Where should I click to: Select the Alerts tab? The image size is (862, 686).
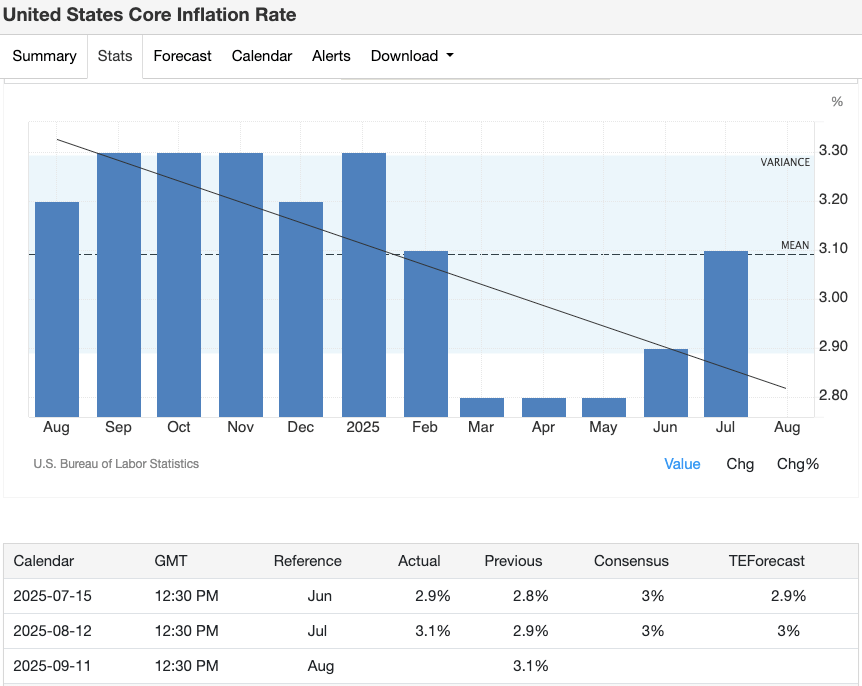pyautogui.click(x=331, y=56)
